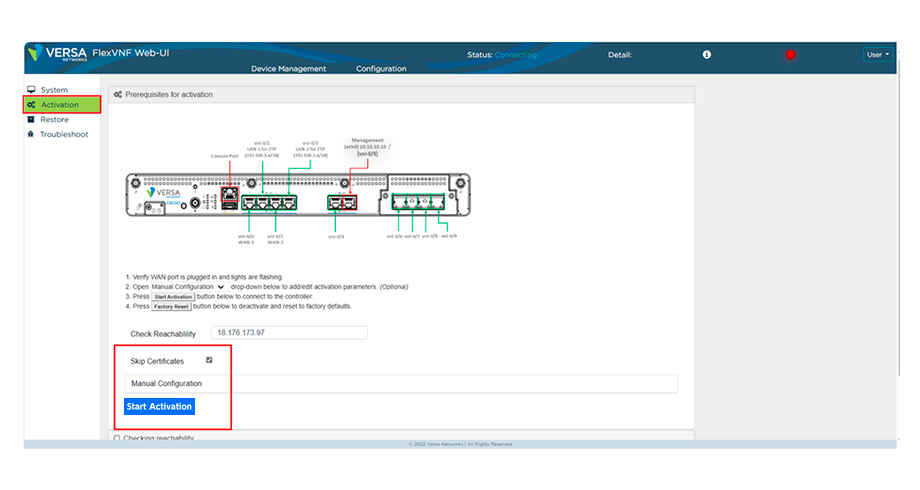This screenshot has width=920, height=490.
Task: Toggle the Checking reachability checkbox
Action: (117, 438)
